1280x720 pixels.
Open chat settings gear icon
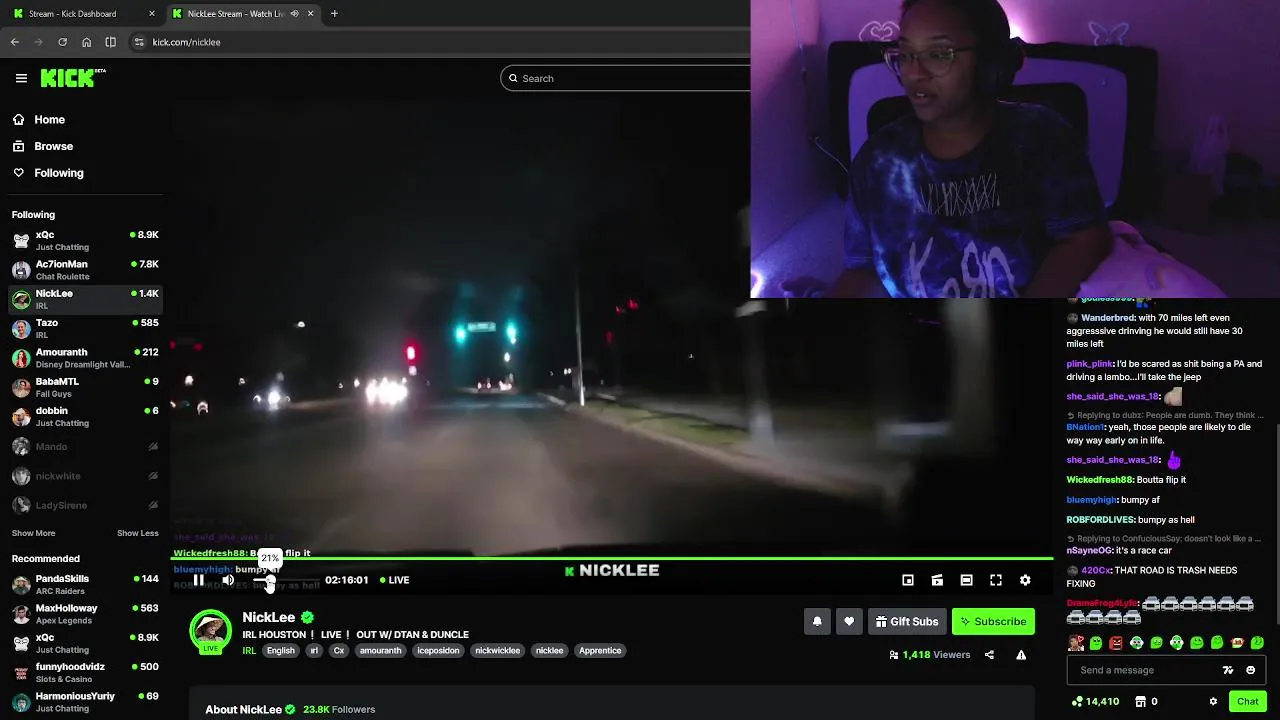pyautogui.click(x=1213, y=702)
